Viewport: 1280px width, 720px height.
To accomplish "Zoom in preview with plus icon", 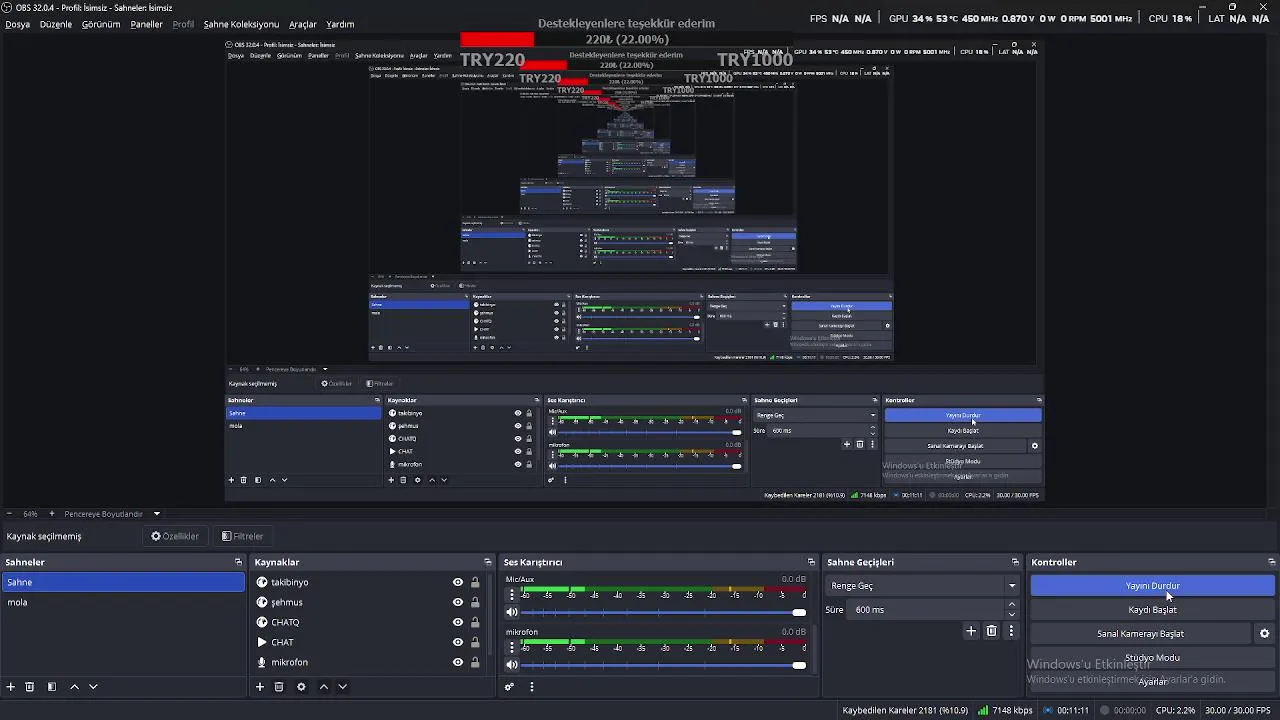I will pyautogui.click(x=52, y=514).
